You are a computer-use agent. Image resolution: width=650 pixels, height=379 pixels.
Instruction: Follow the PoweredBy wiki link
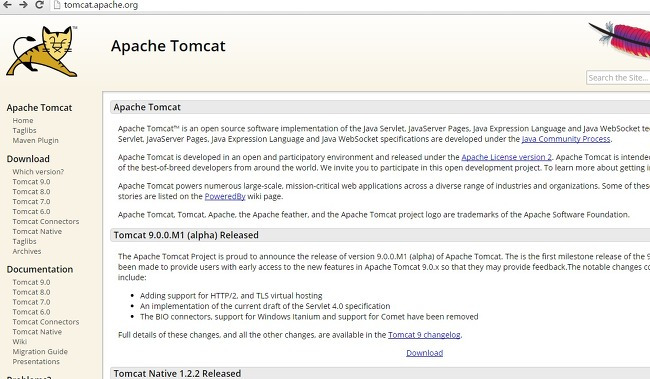tap(225, 196)
